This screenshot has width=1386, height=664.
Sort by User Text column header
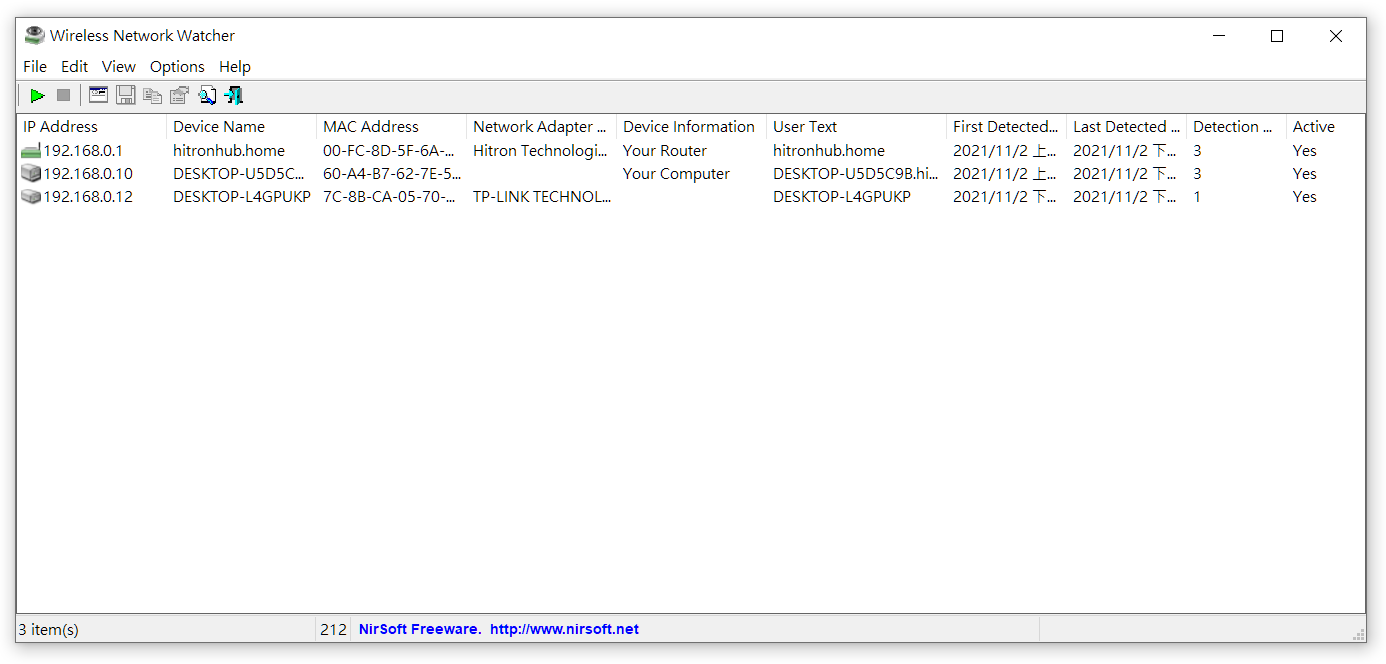(856, 127)
